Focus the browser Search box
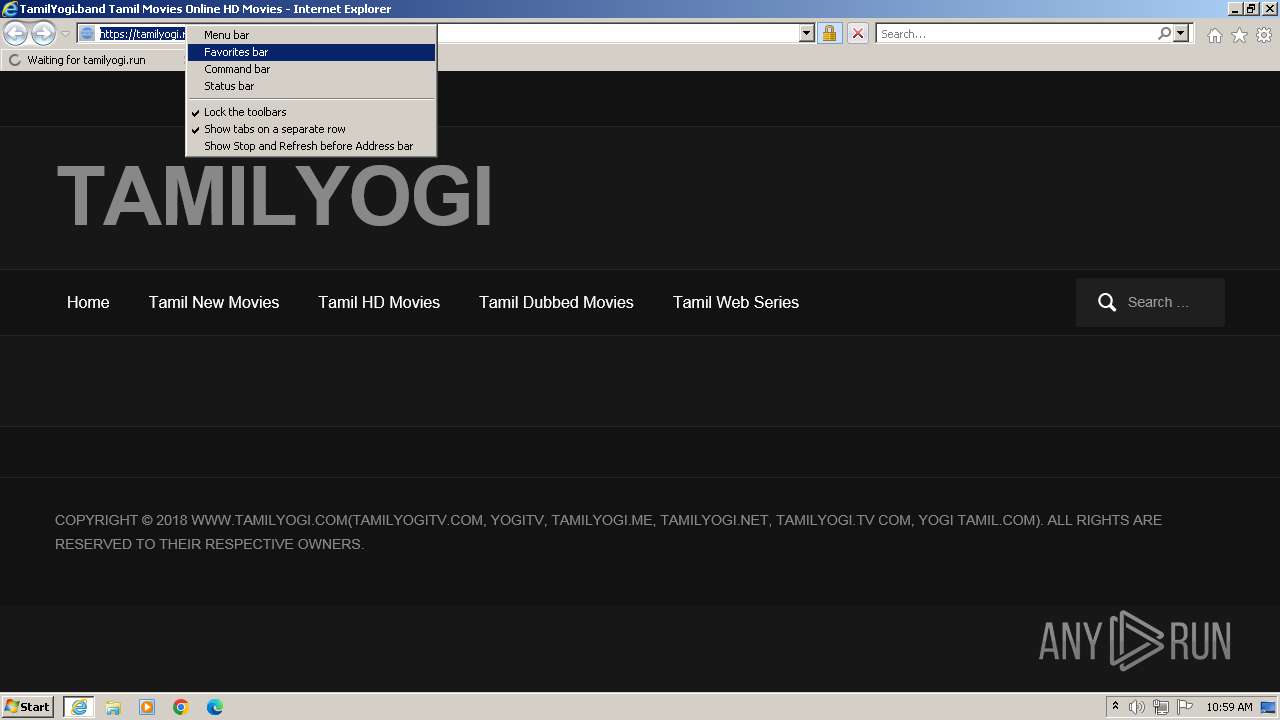This screenshot has height=720, width=1280. 1015,34
